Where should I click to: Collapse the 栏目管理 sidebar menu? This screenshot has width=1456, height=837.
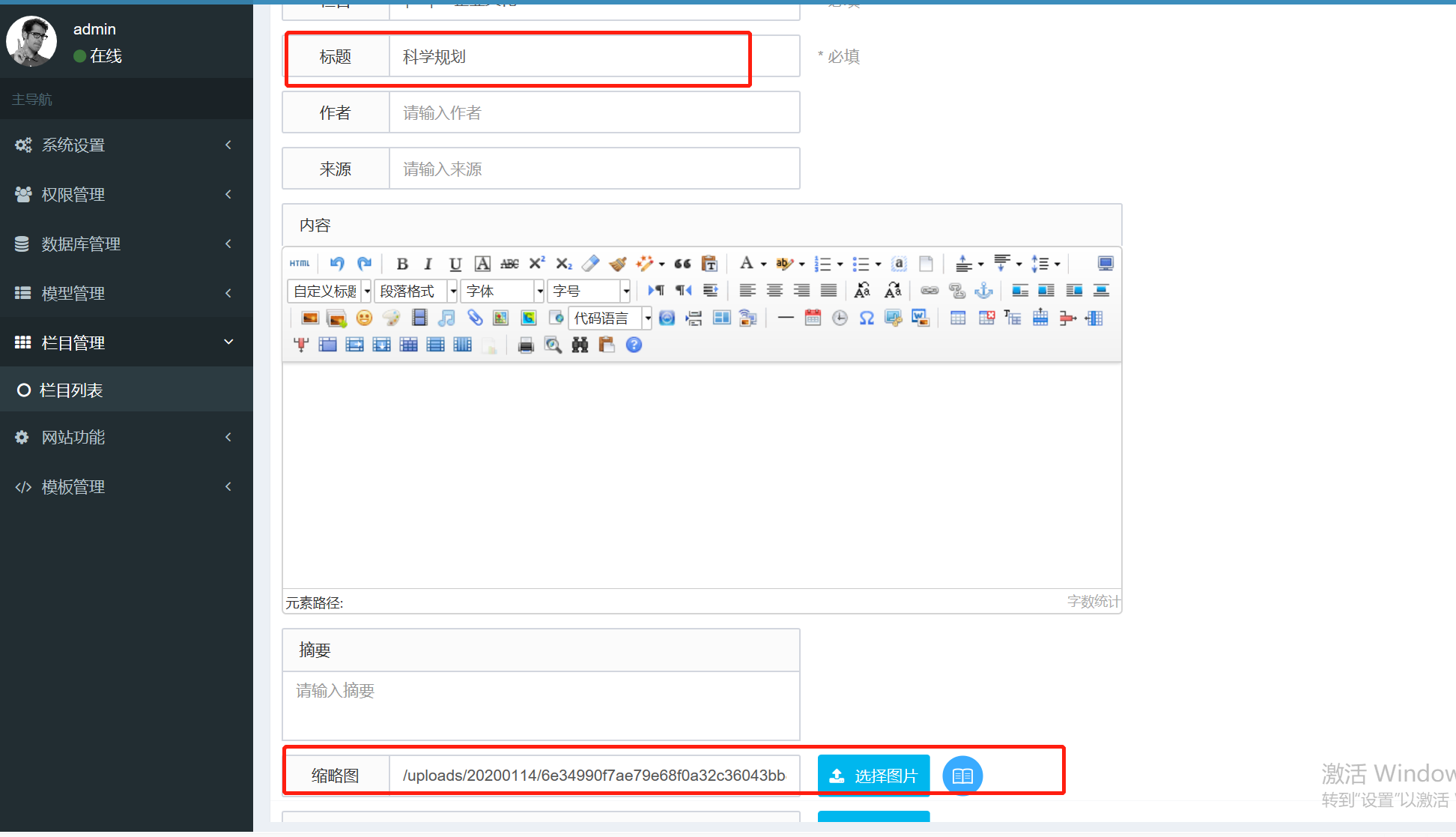[x=127, y=342]
